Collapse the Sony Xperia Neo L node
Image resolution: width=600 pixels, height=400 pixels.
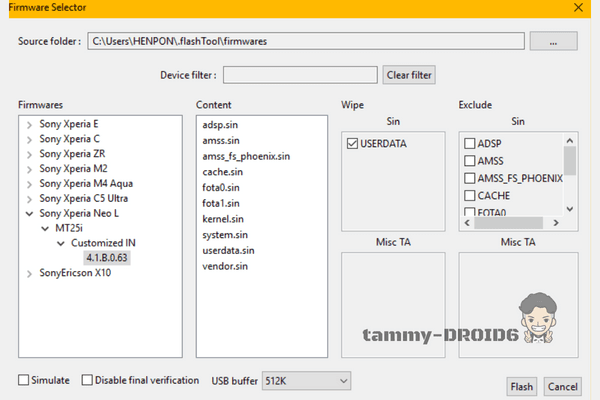click(x=29, y=214)
